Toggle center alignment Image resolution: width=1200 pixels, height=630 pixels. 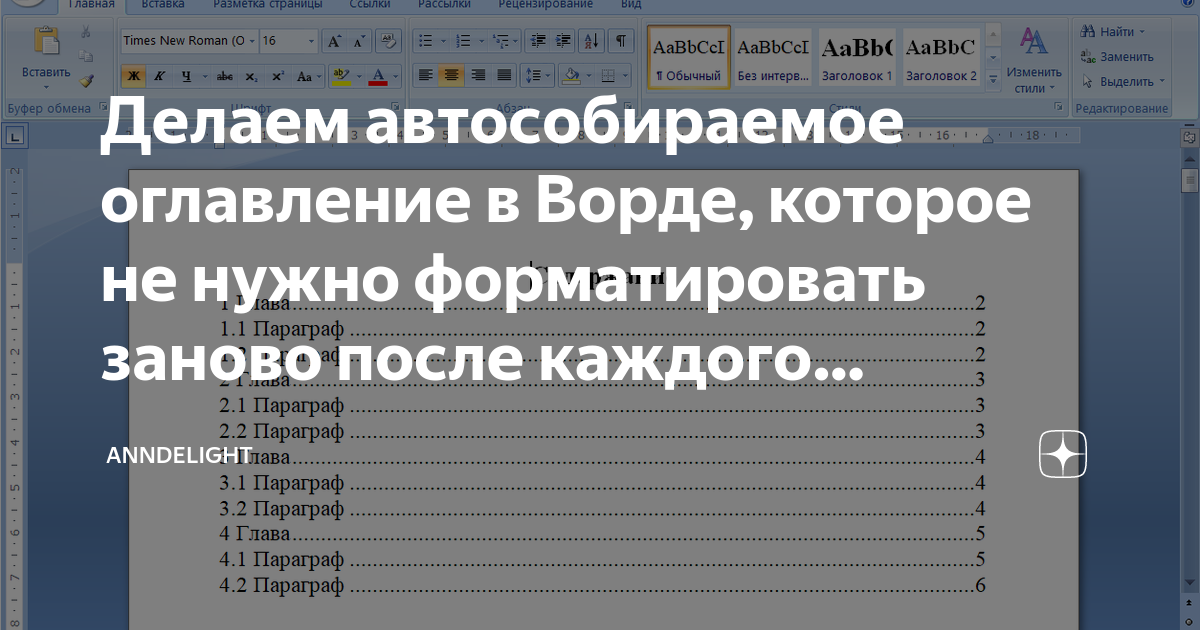pyautogui.click(x=452, y=76)
